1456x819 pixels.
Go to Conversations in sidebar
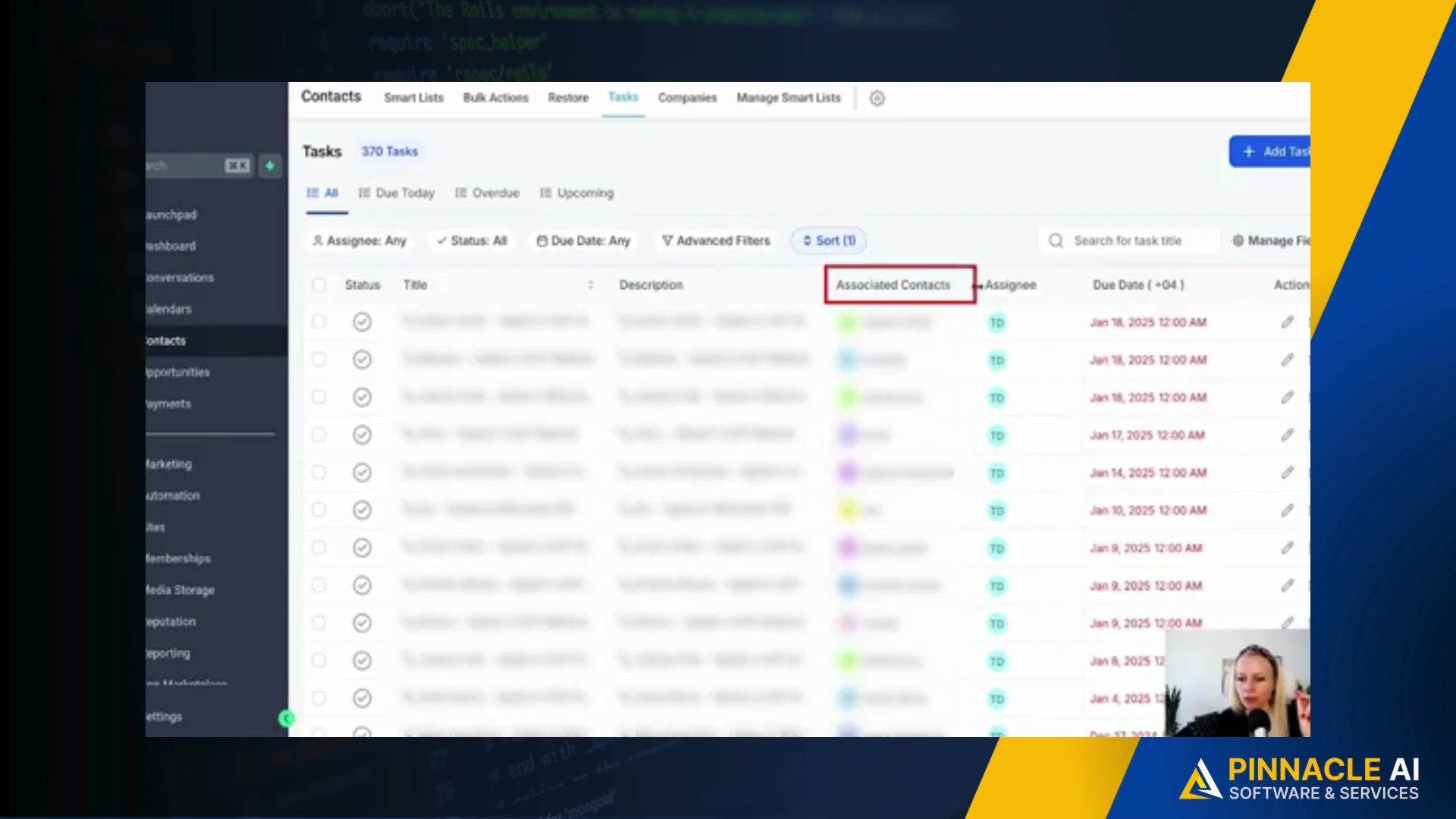(x=180, y=278)
